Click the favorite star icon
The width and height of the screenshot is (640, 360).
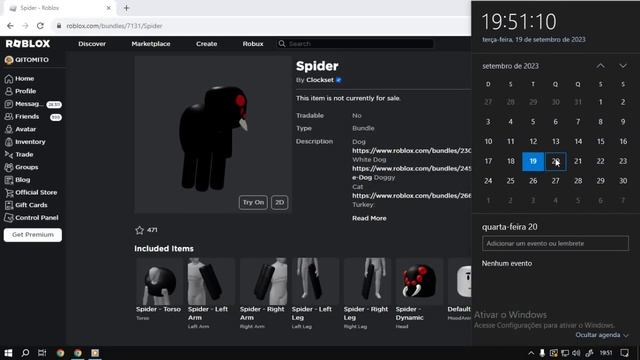(x=140, y=230)
